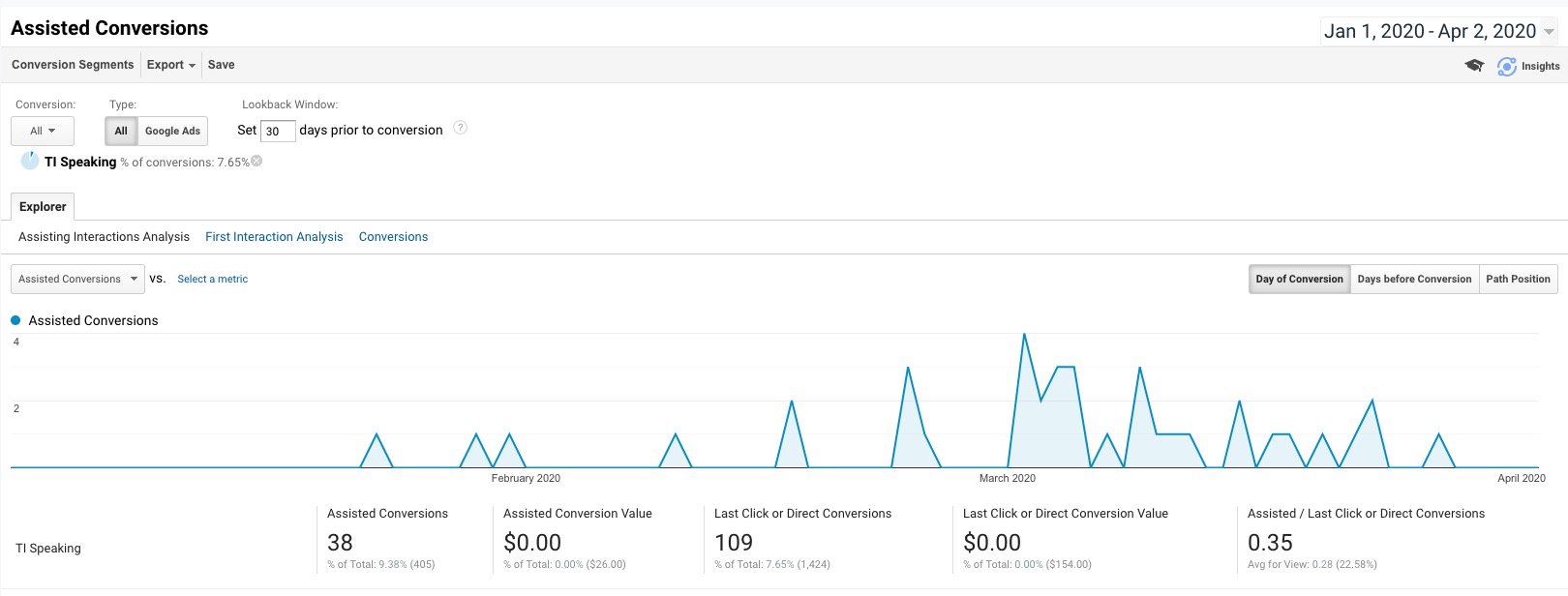1568x596 pixels.
Task: Click the Last Click or Direct Conversion Value header
Action: [x=1066, y=514]
